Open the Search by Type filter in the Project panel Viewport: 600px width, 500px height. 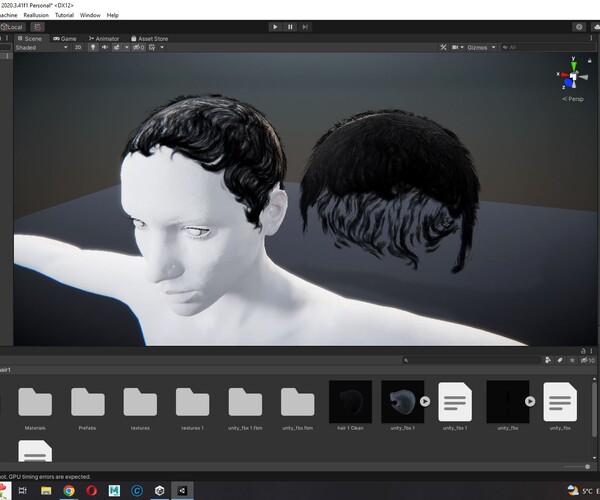pos(548,360)
